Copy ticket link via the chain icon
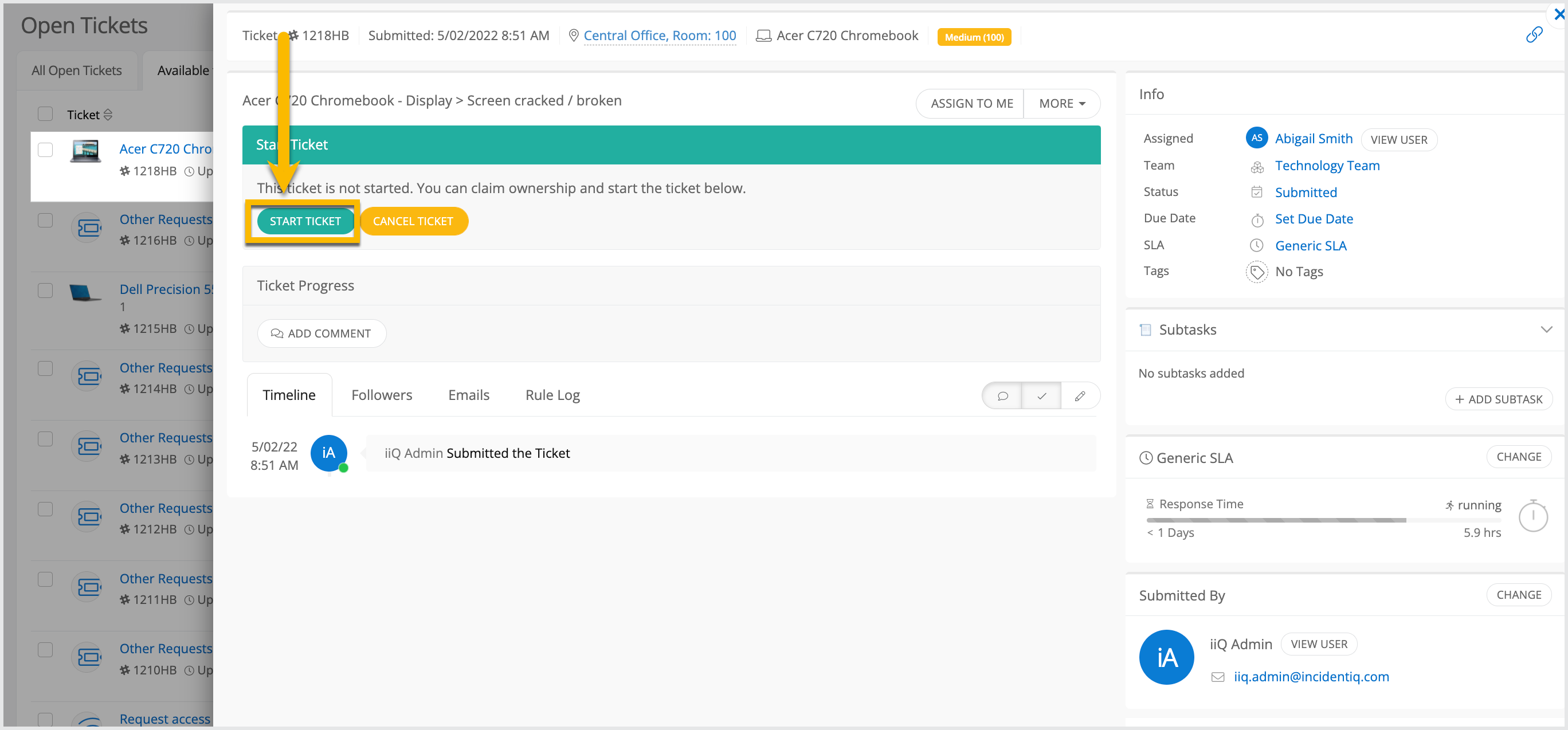 click(1534, 35)
